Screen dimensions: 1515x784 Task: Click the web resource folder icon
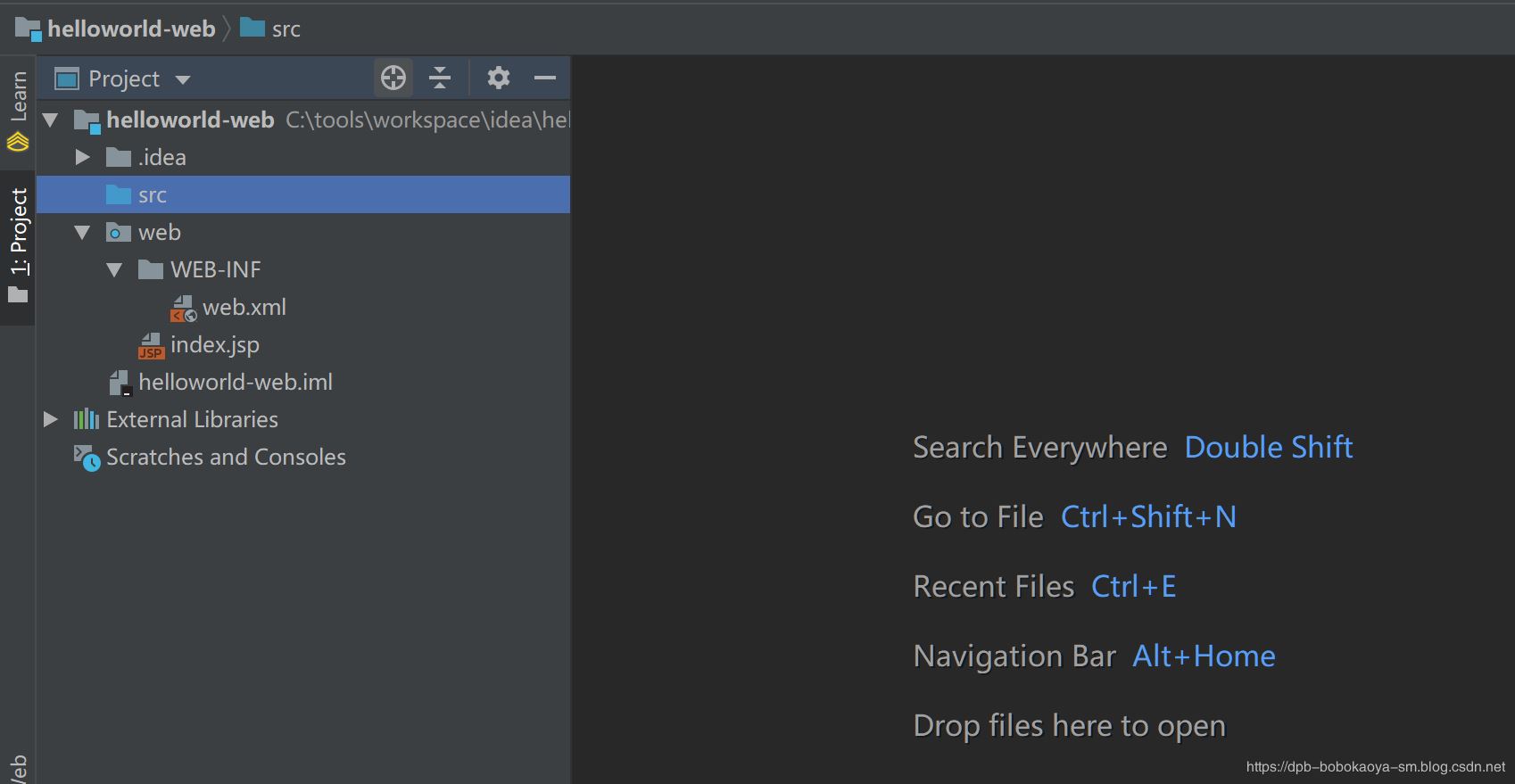[x=119, y=233]
